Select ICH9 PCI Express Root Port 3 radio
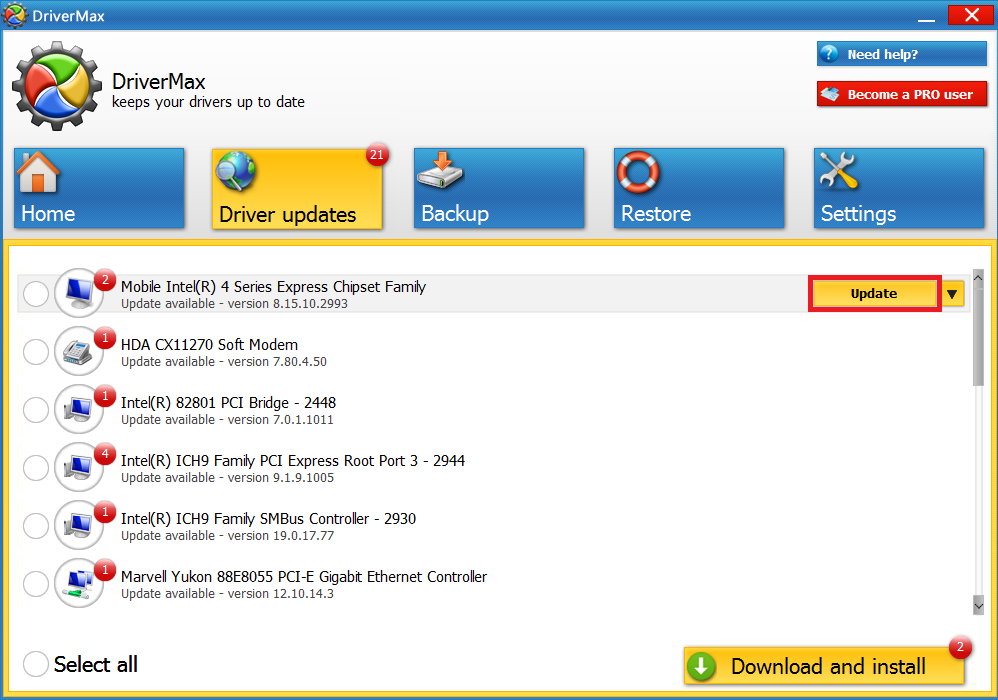The width and height of the screenshot is (998, 700). tap(36, 467)
